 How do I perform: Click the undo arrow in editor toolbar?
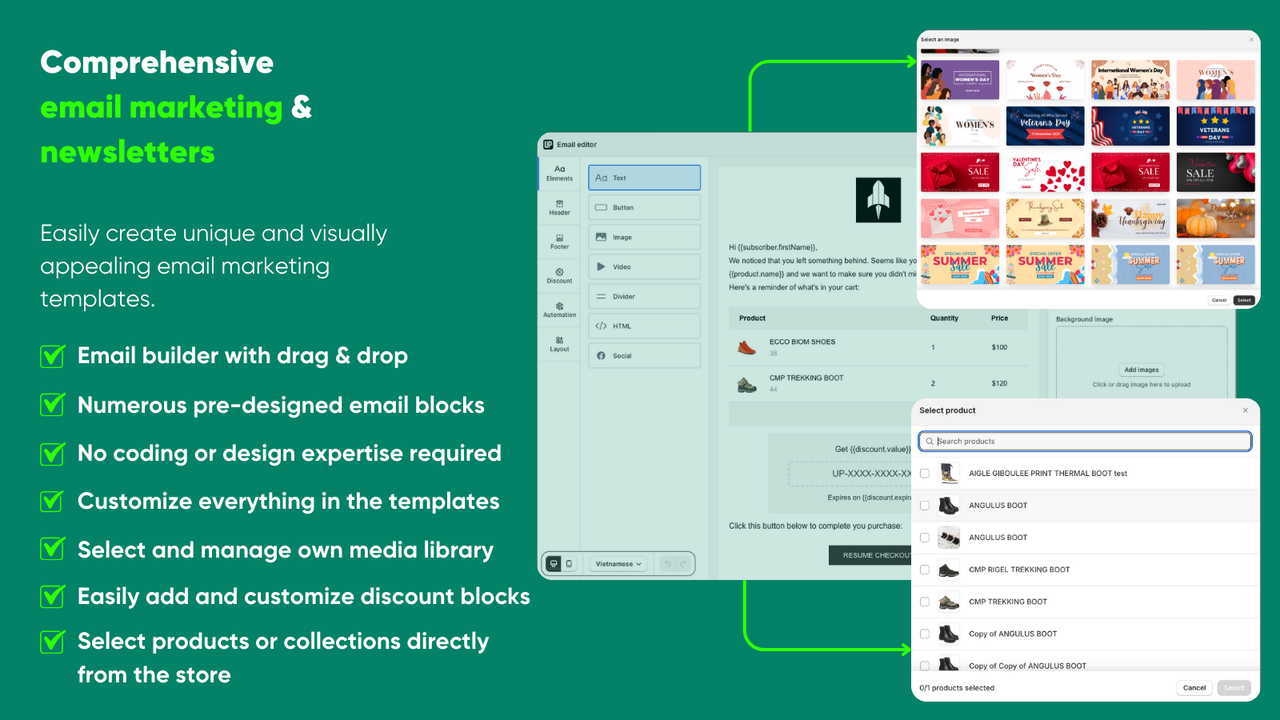(x=667, y=564)
